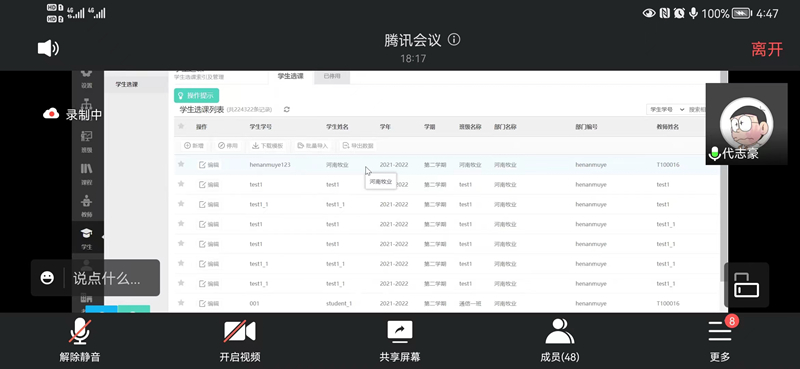The width and height of the screenshot is (800, 369).
Task: Tap the speaker audio icon
Action: coord(48,48)
